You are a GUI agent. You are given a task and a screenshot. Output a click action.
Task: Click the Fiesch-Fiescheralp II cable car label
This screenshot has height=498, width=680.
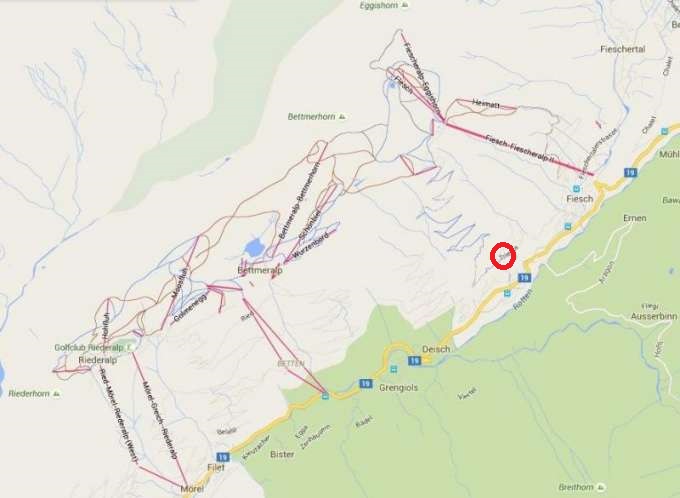[x=520, y=149]
